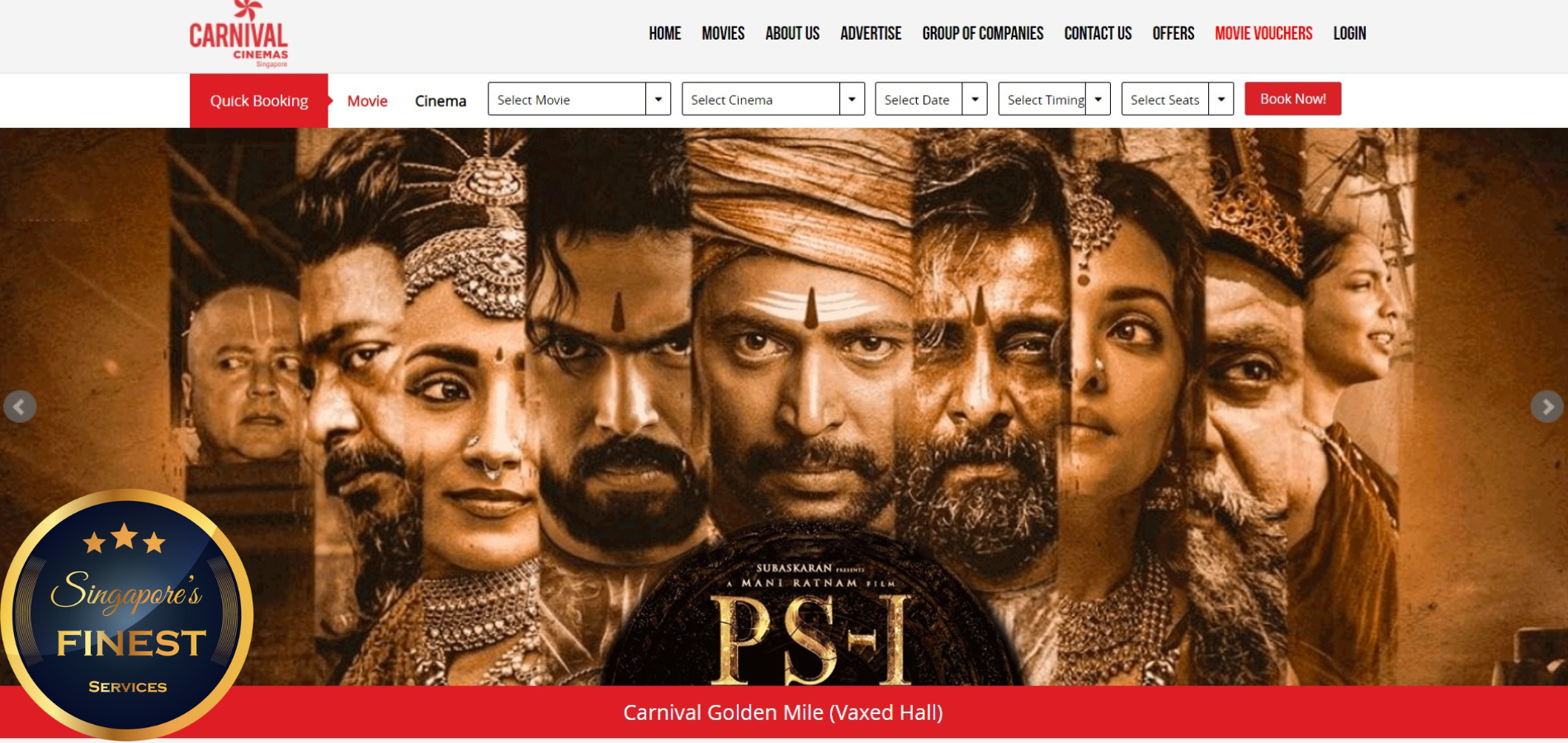
Task: Click the PS-I movie banner image
Action: point(784,406)
